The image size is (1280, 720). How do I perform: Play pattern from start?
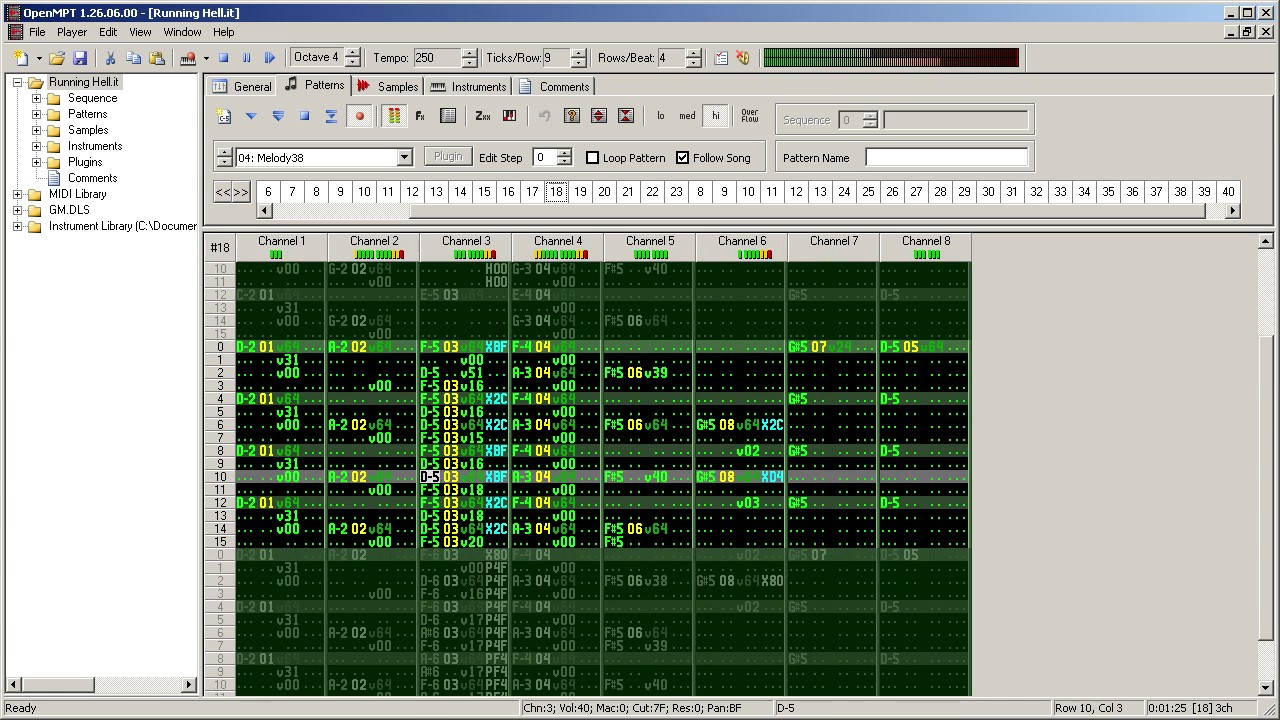[278, 116]
